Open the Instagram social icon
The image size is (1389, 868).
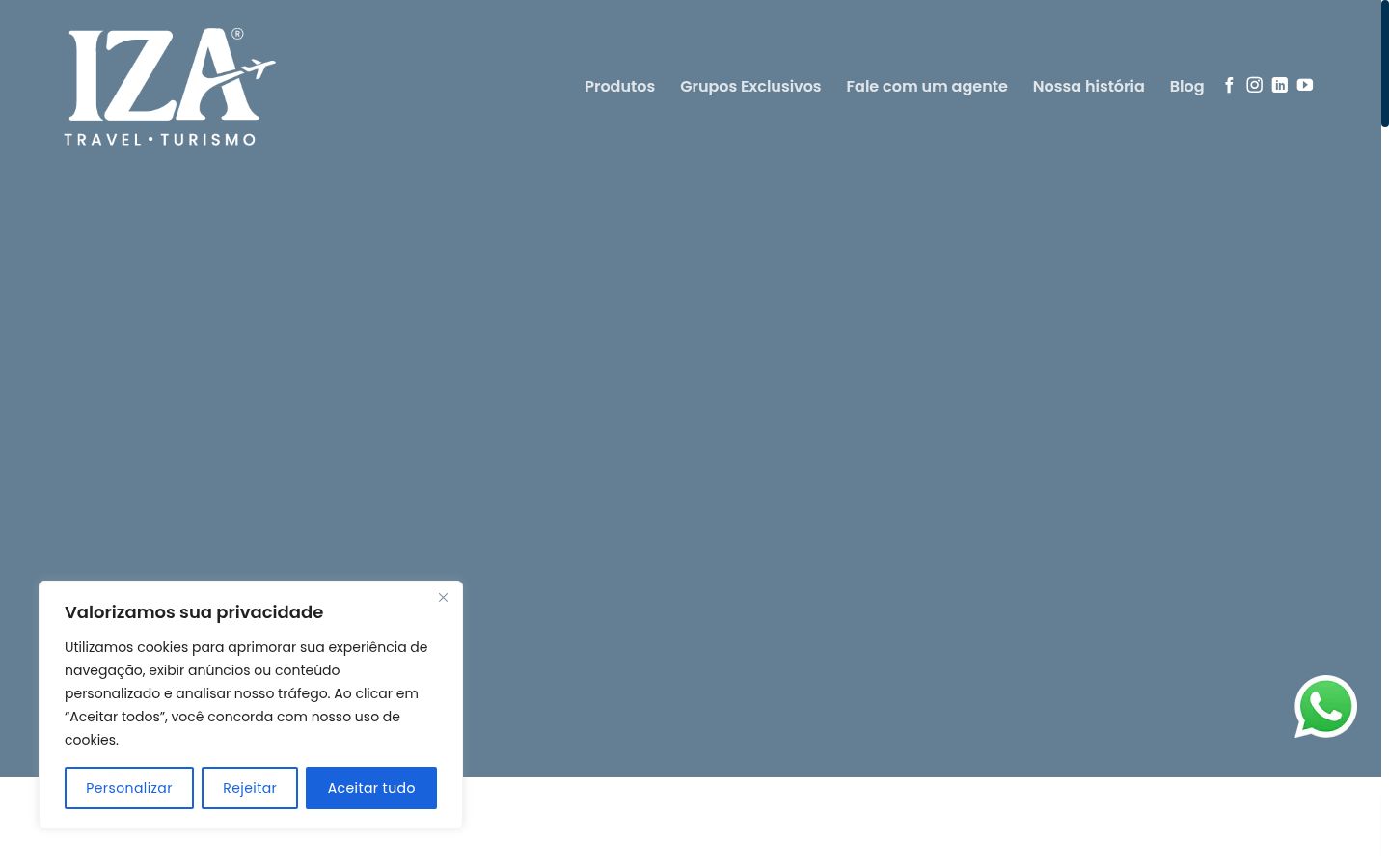pos(1254,85)
